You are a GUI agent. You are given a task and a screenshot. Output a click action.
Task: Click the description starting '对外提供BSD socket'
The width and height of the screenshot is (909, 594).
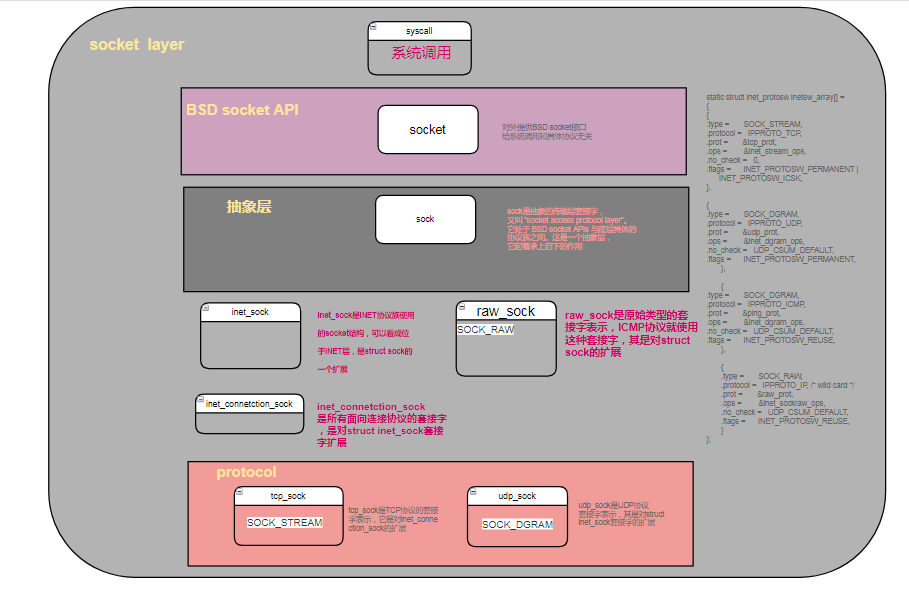coord(547,132)
